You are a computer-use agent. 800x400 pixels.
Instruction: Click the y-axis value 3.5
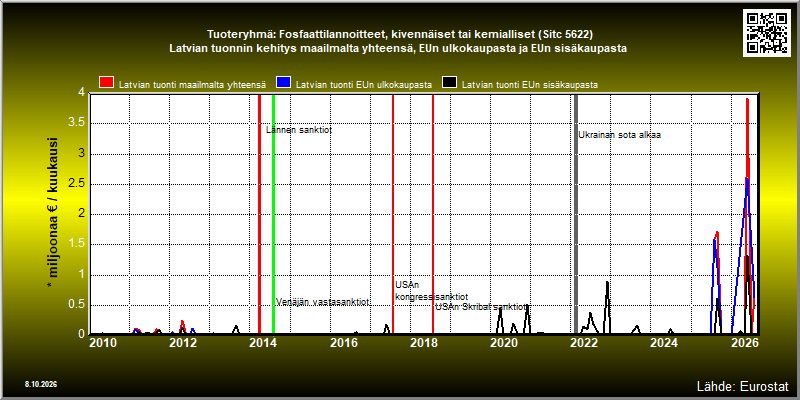coord(77,123)
